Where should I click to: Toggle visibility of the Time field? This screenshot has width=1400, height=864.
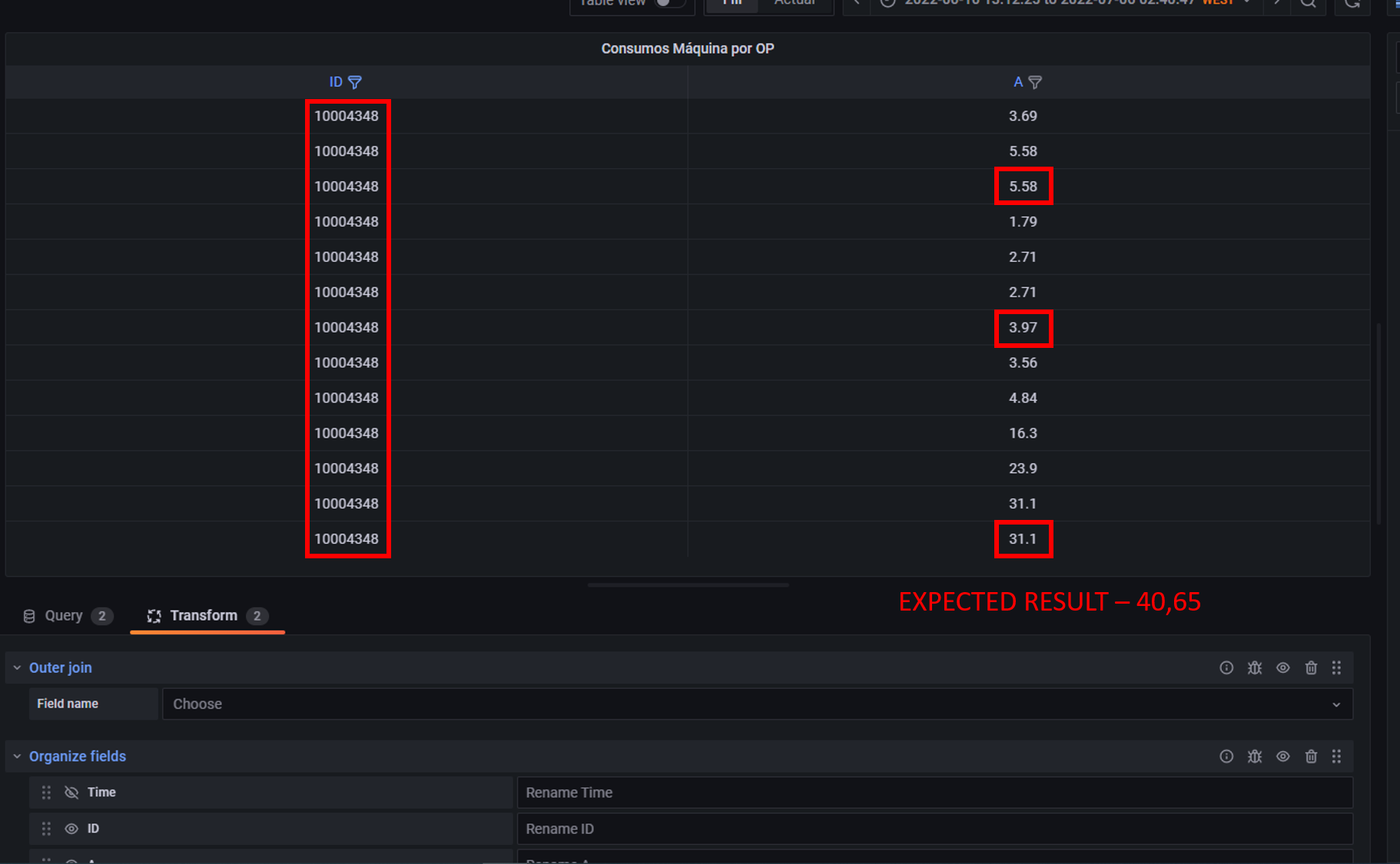[x=71, y=792]
